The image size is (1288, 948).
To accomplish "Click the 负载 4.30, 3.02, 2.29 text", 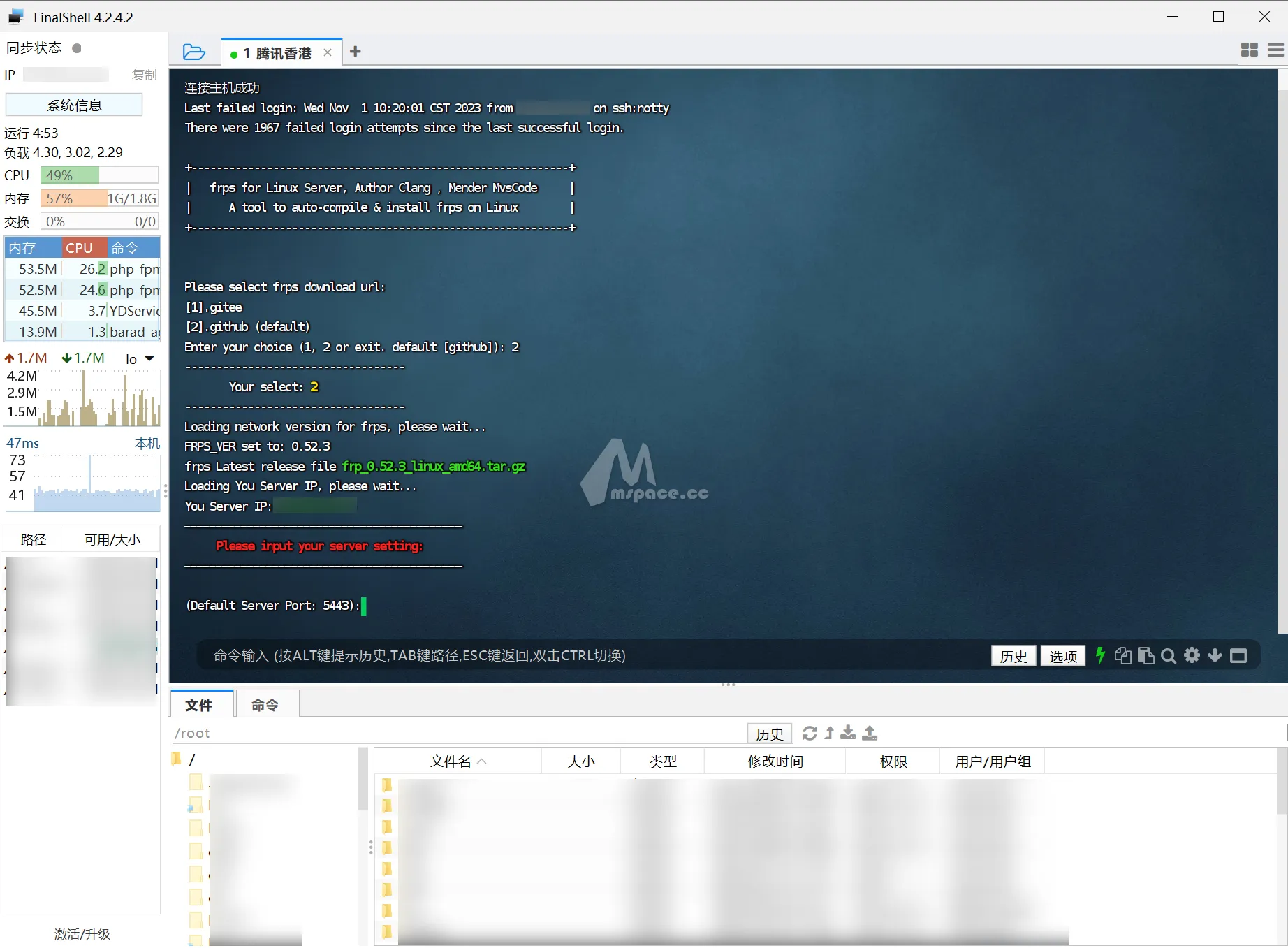I will tap(64, 152).
